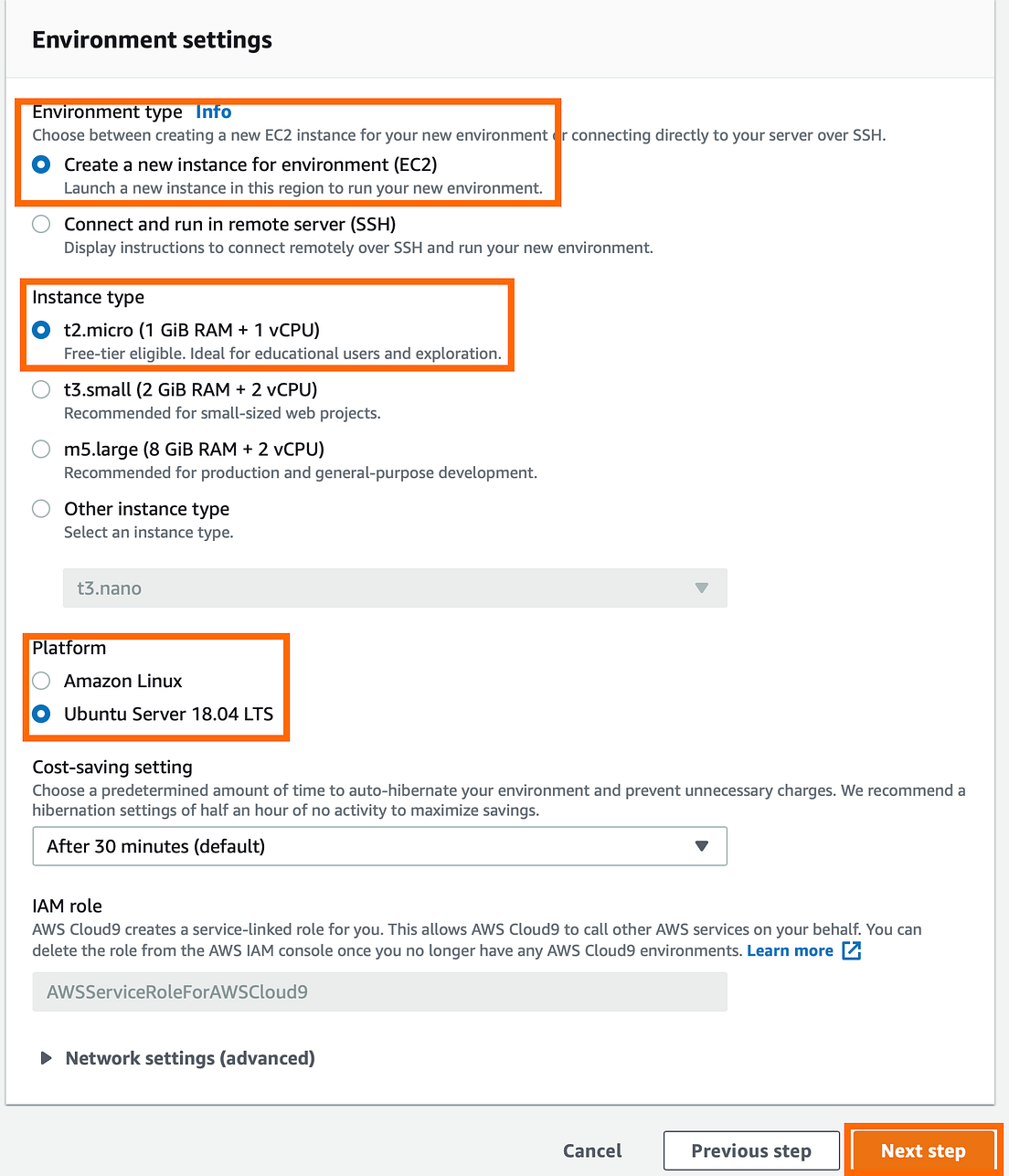The width and height of the screenshot is (1009, 1176).
Task: Expand the Network settings (advanced) section
Action: (189, 1057)
